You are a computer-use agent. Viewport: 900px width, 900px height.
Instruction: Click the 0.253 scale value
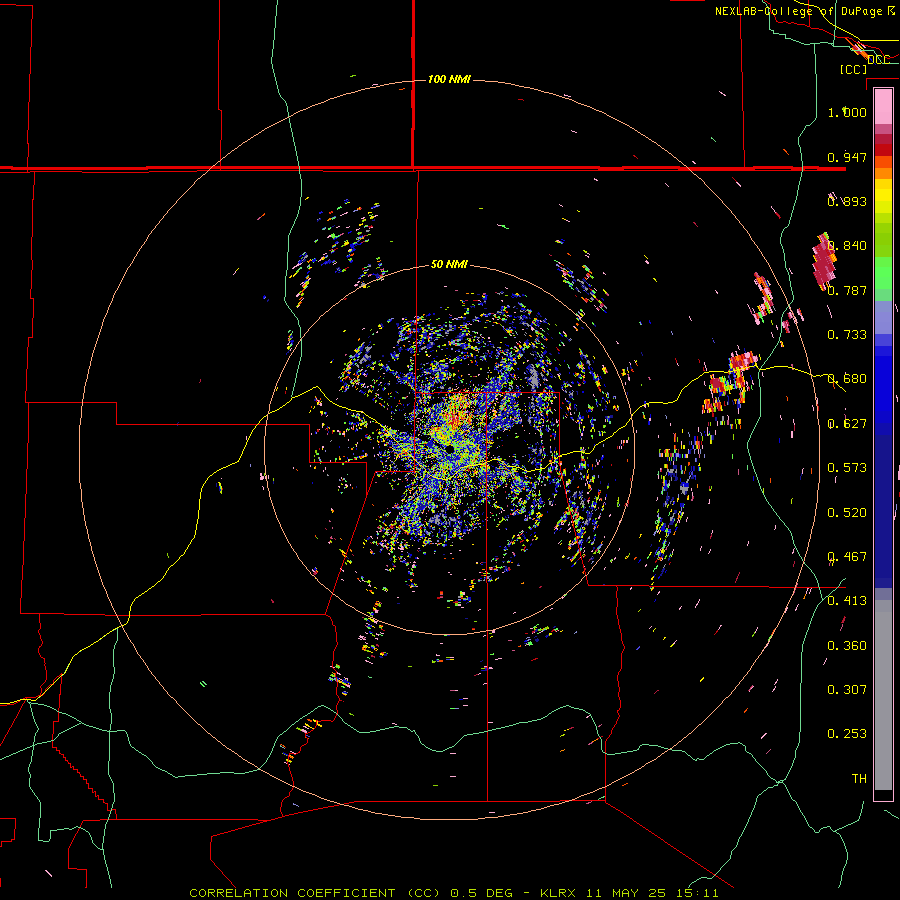[x=847, y=734]
